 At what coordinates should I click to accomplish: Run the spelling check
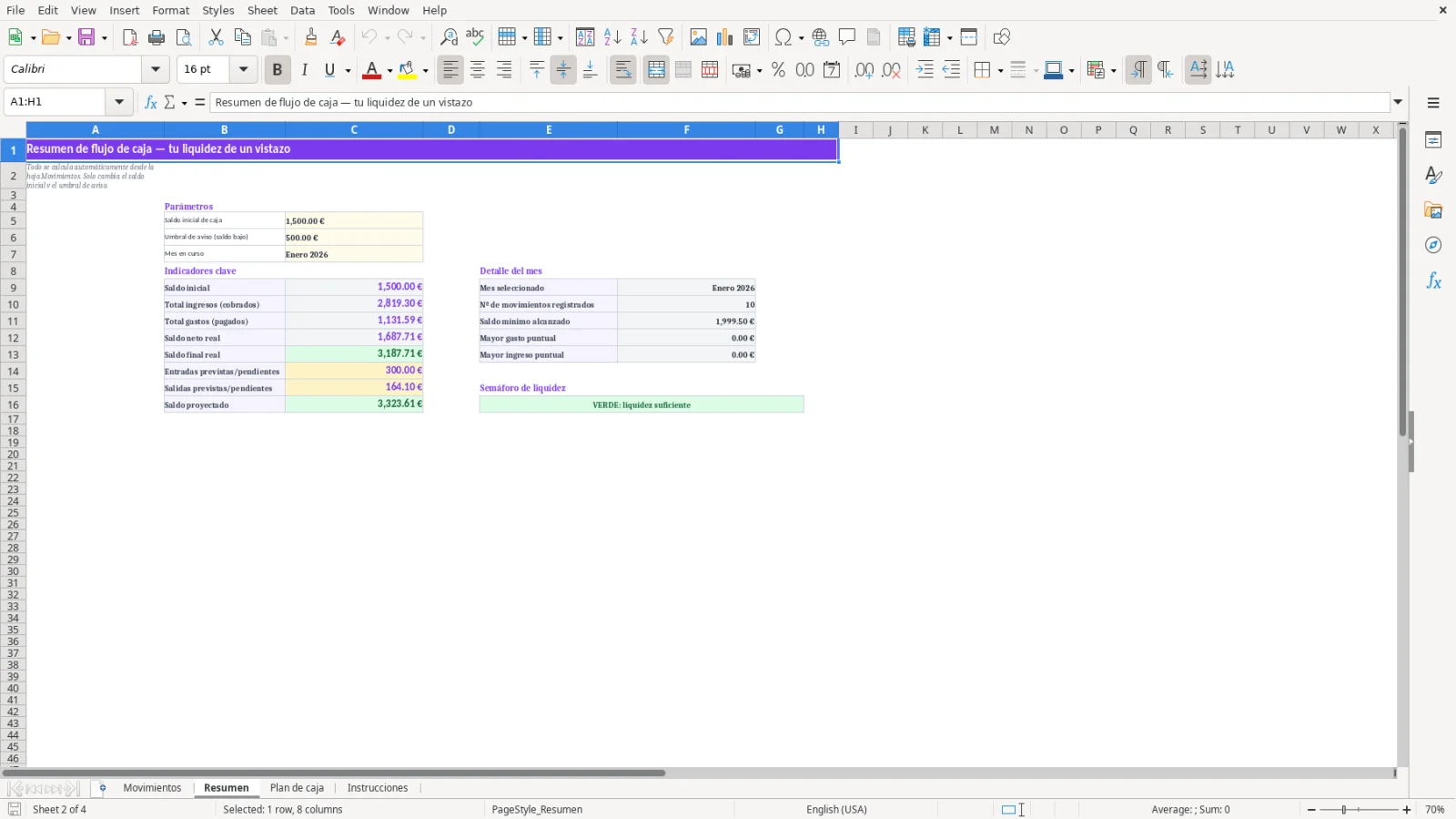tap(475, 37)
